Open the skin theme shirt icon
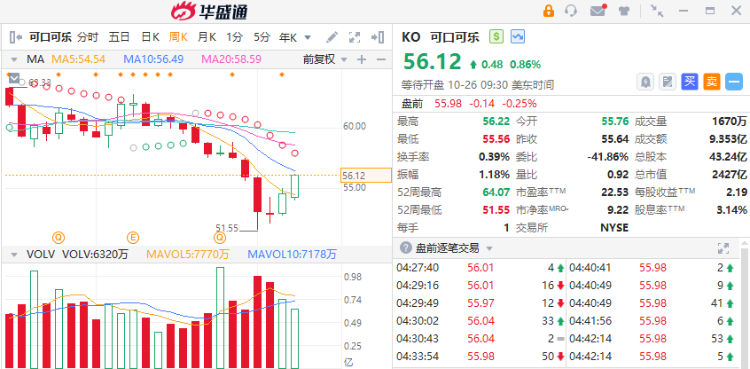 point(624,11)
